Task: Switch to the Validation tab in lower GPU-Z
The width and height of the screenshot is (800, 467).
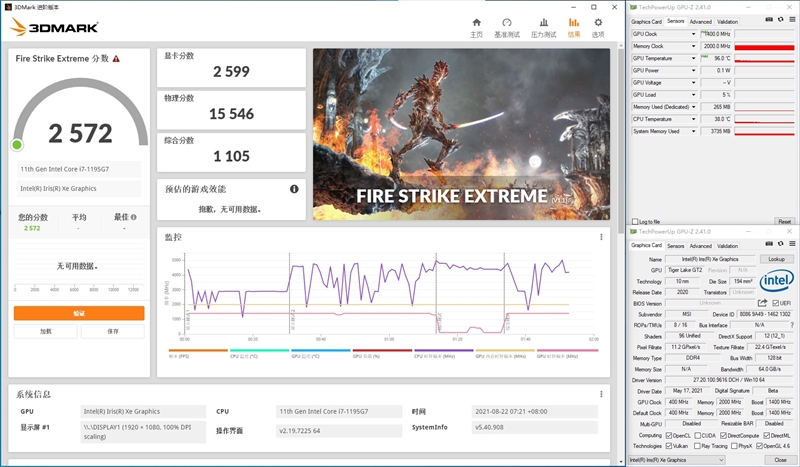Action: click(728, 245)
